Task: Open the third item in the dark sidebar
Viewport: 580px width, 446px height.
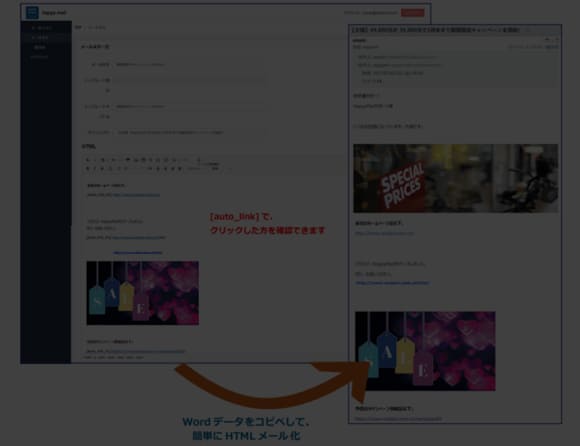Action: pyautogui.click(x=40, y=47)
